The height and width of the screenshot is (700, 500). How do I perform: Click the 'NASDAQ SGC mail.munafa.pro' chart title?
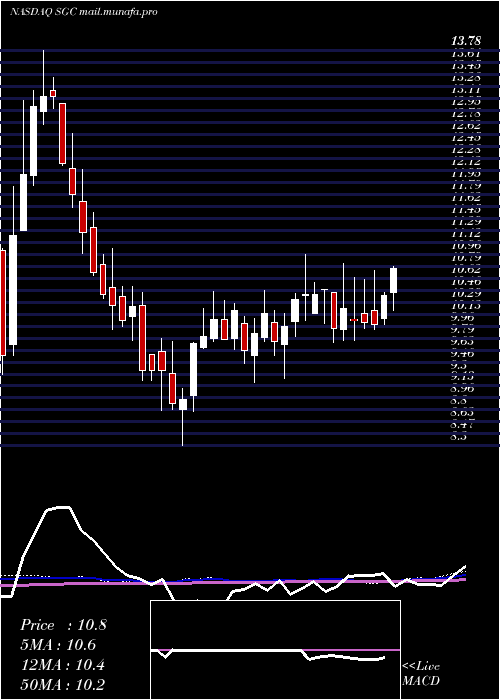pos(83,12)
